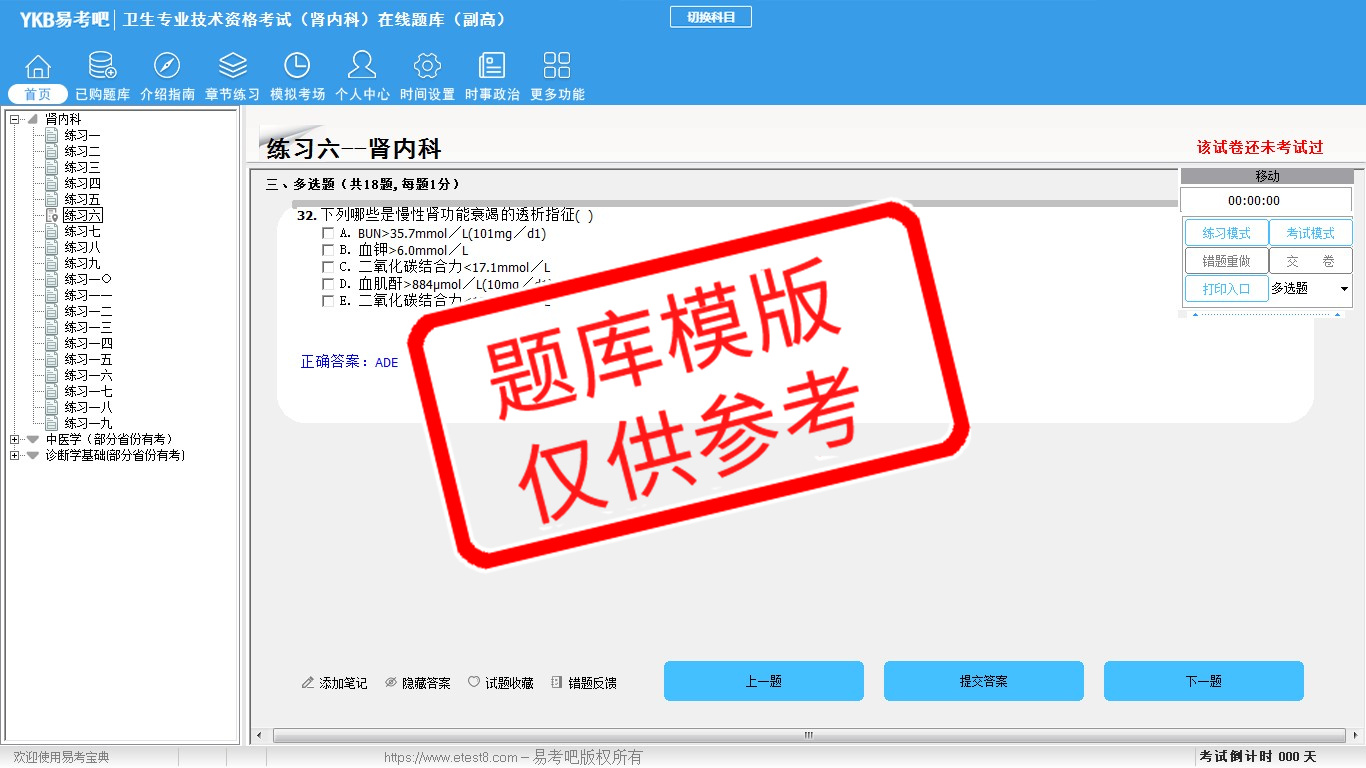Click the horizontal scrollbar at bottom

(808, 736)
